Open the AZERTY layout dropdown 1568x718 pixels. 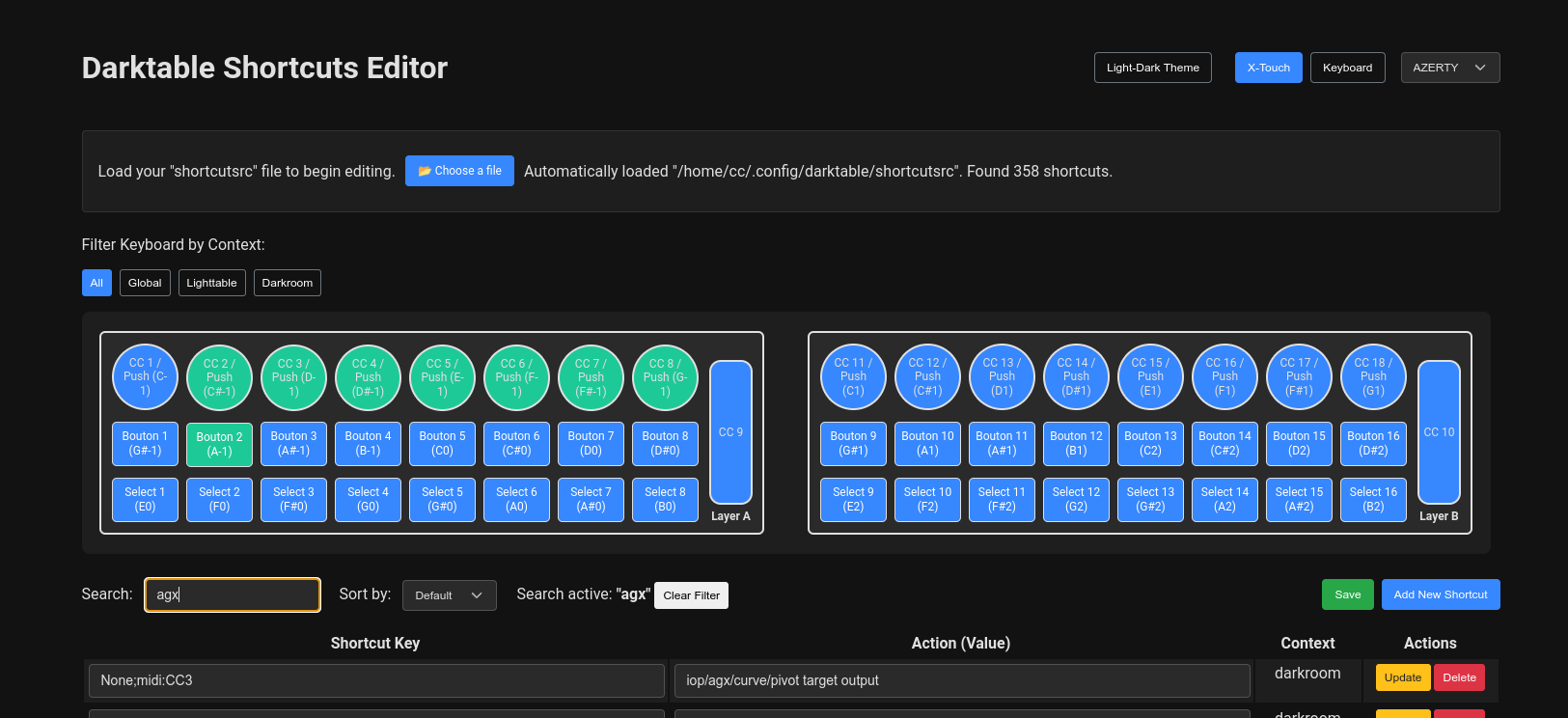(x=1450, y=68)
